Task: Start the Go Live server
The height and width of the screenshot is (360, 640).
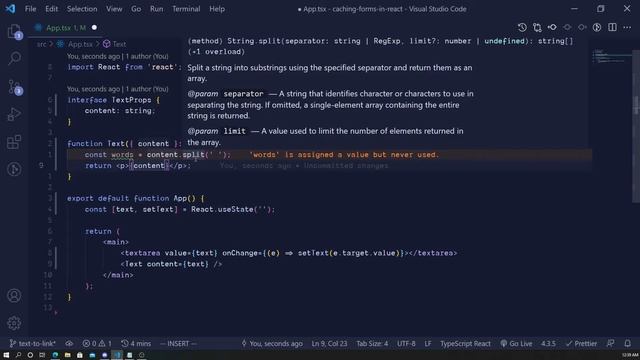Action: tap(516, 344)
